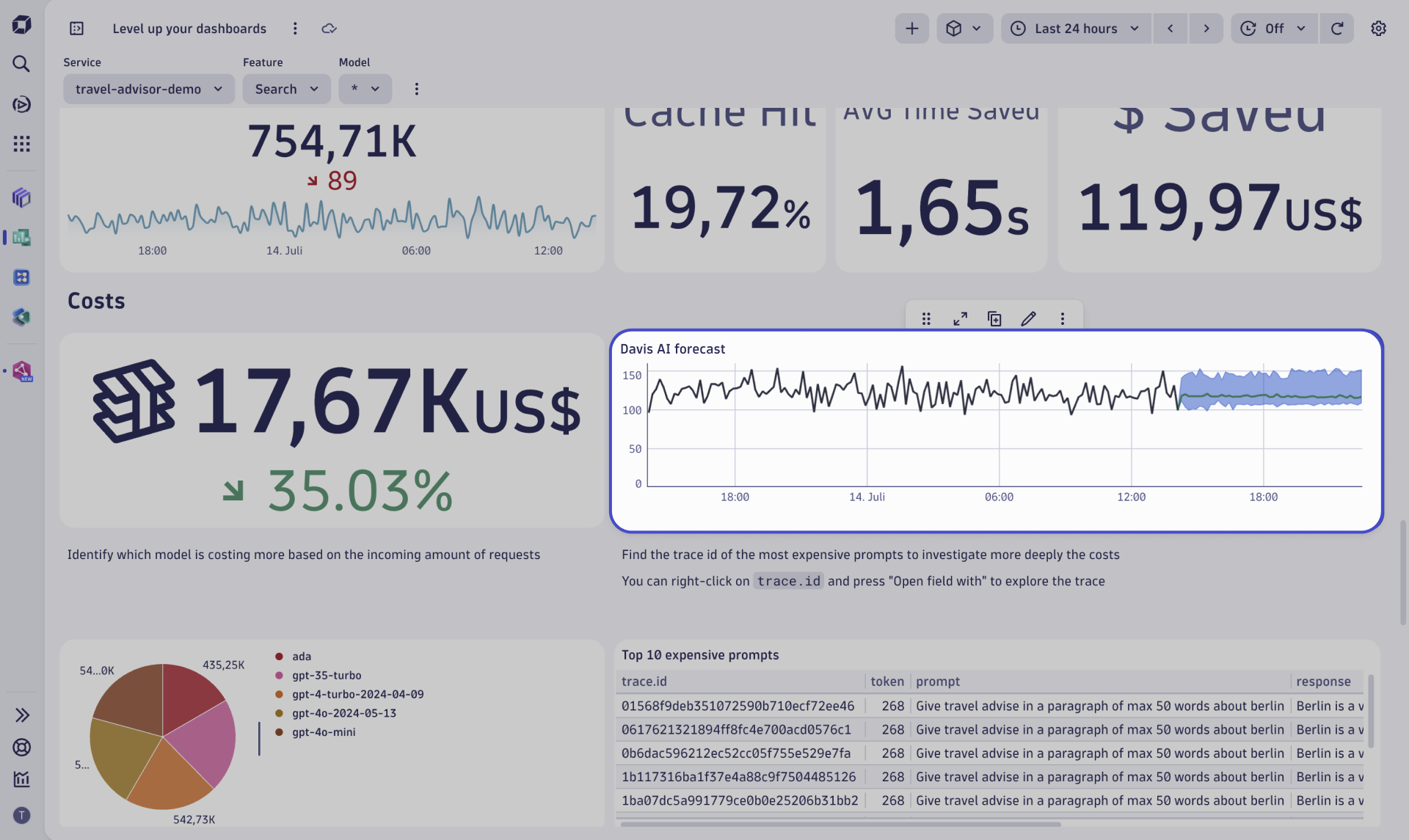The width and height of the screenshot is (1409, 840).
Task: Toggle the gpt-35-turbo legend entry
Action: tap(327, 675)
